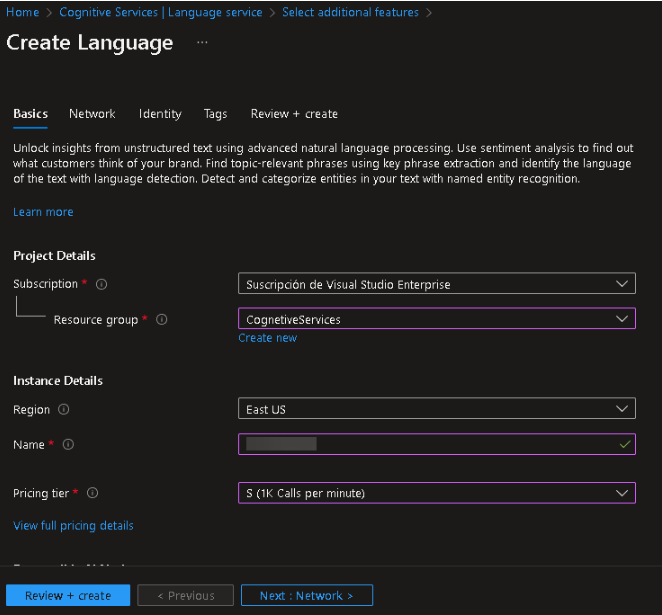Open the Resource group dropdown
This screenshot has height=615, width=662.
click(x=436, y=320)
